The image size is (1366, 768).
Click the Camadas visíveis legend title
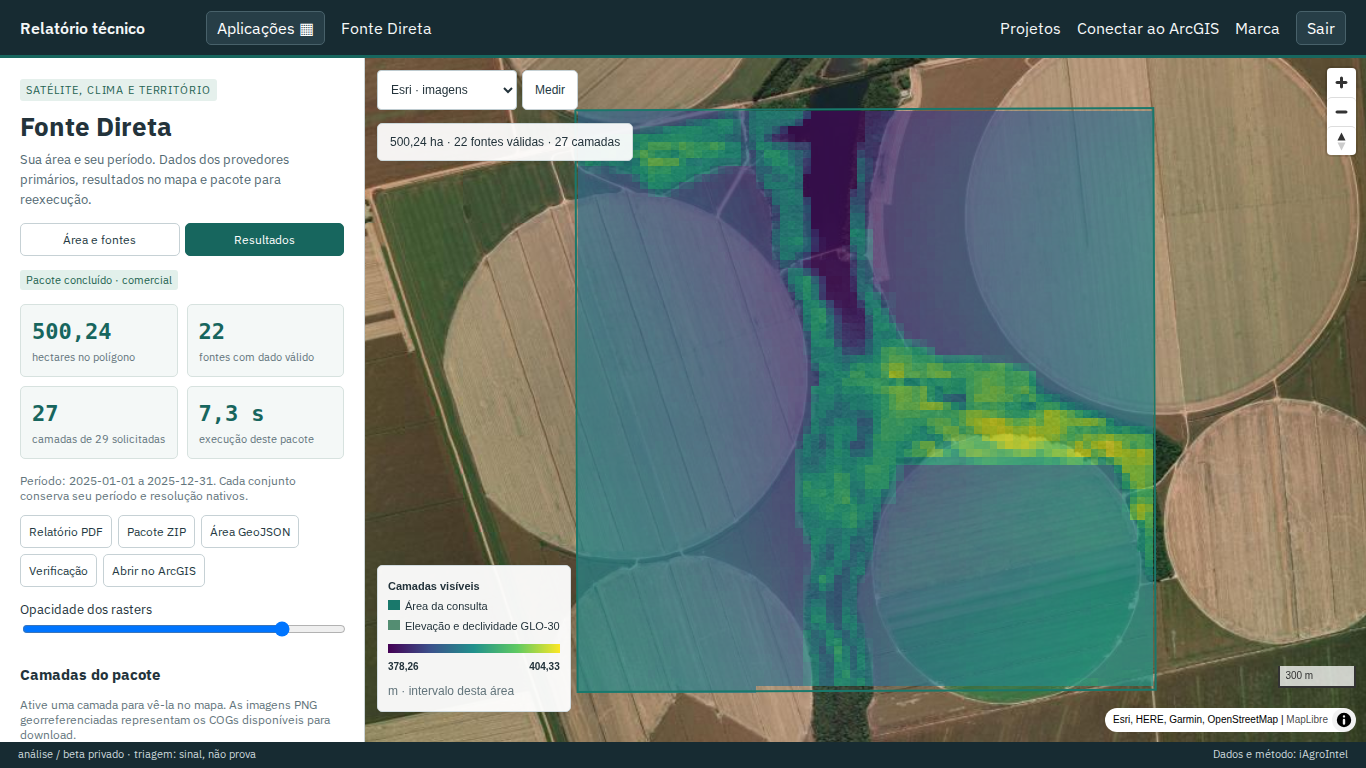[x=433, y=586]
